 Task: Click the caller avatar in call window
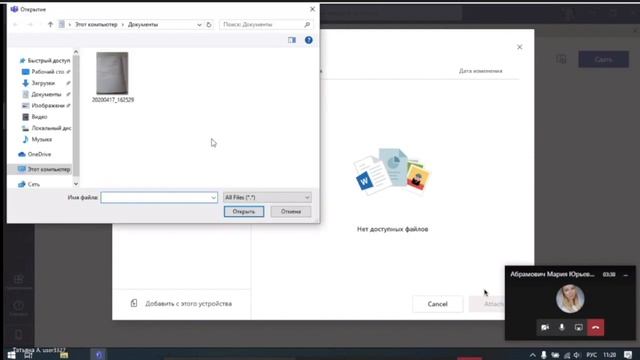[570, 298]
